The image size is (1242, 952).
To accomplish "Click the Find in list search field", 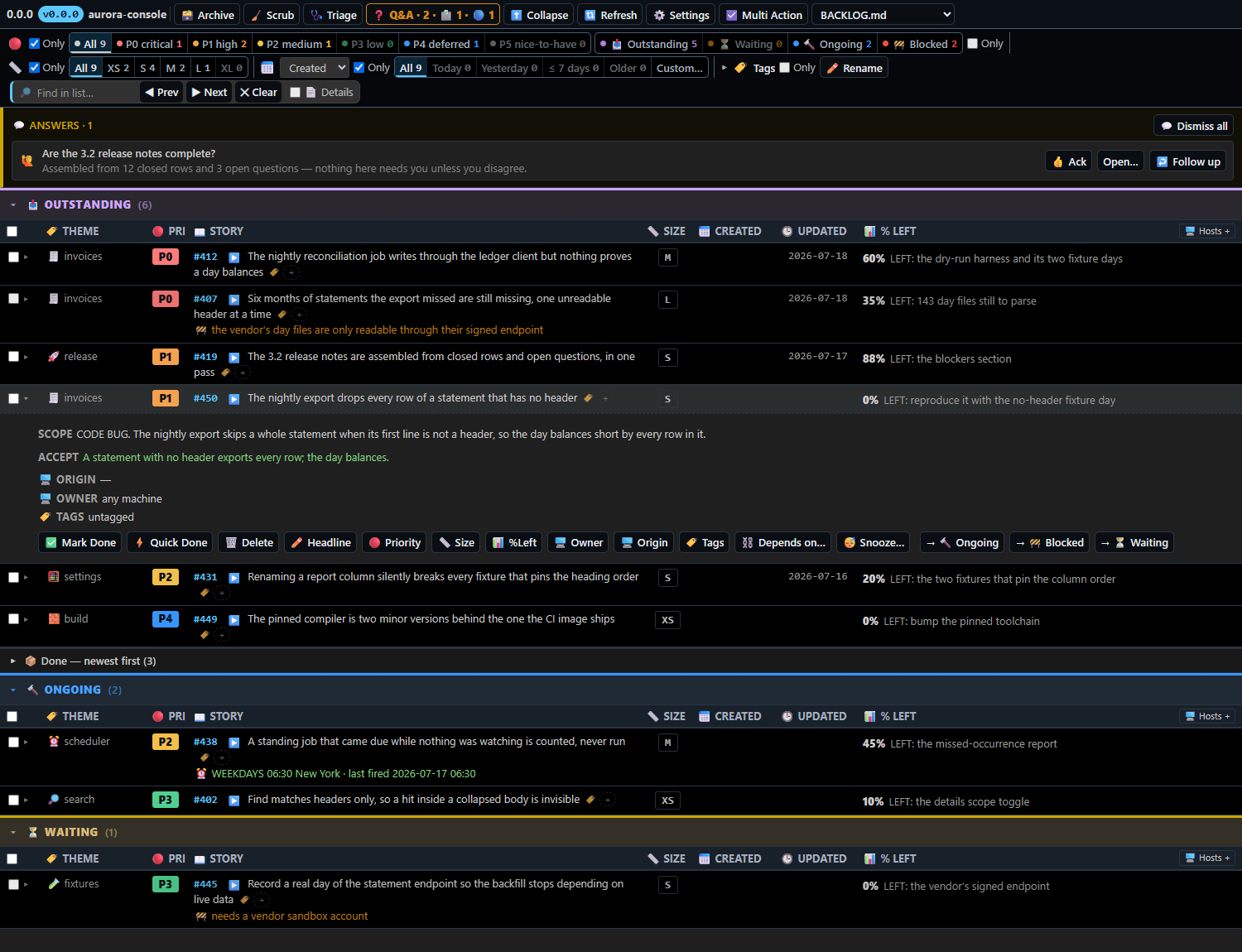I will pyautogui.click(x=75, y=93).
